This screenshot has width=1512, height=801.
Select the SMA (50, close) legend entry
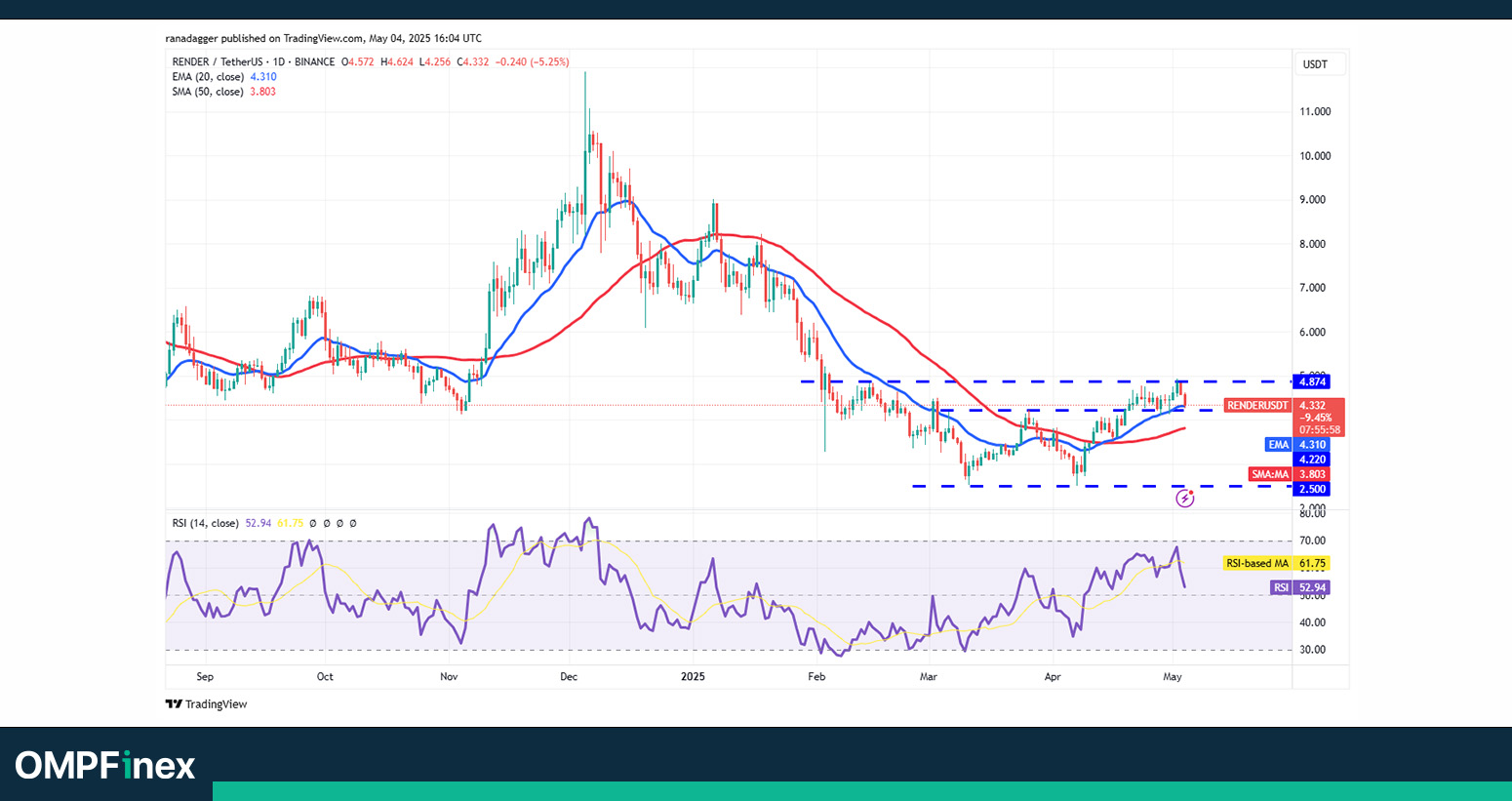(x=208, y=92)
